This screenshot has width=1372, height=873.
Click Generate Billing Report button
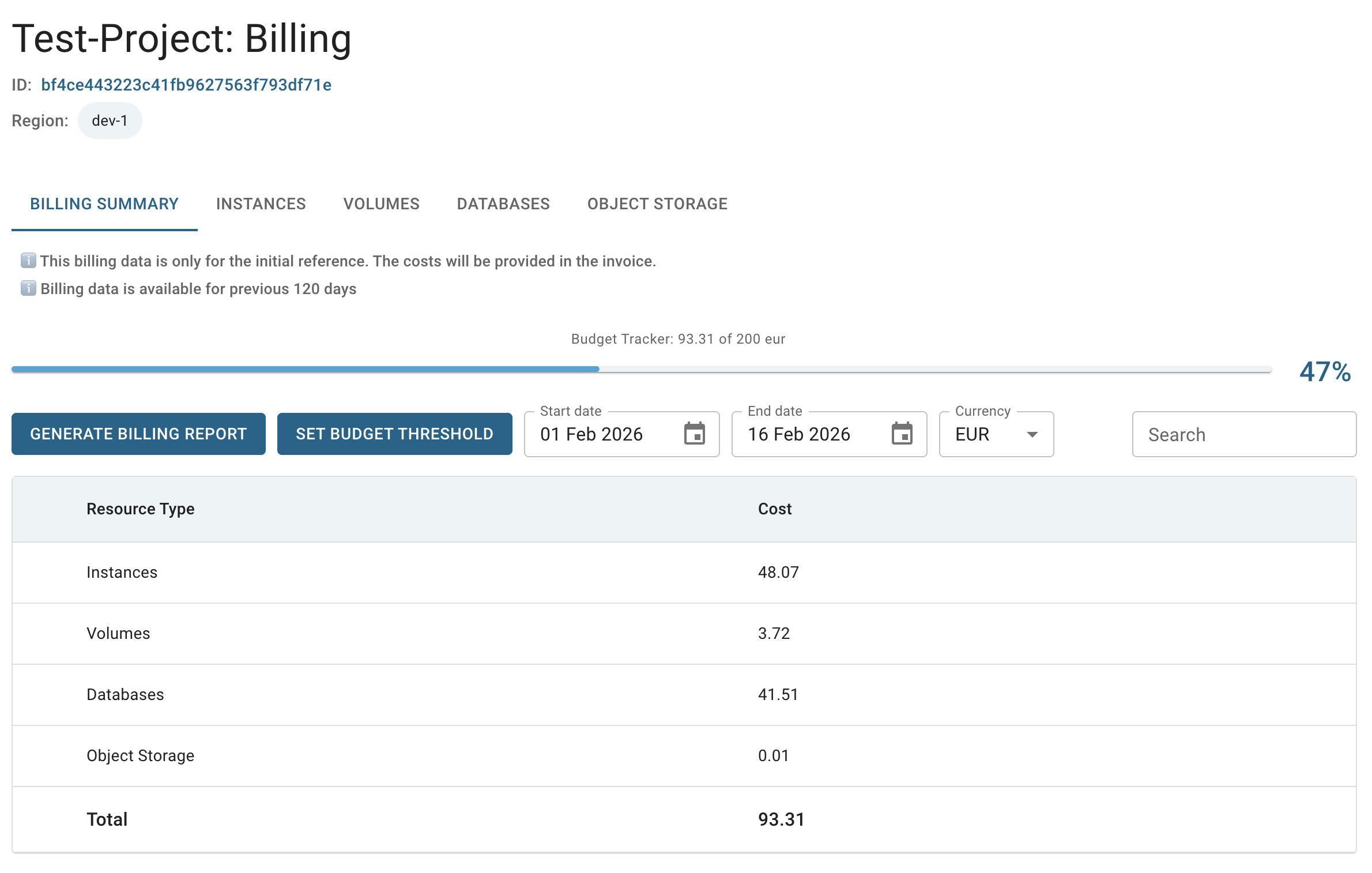tap(138, 434)
